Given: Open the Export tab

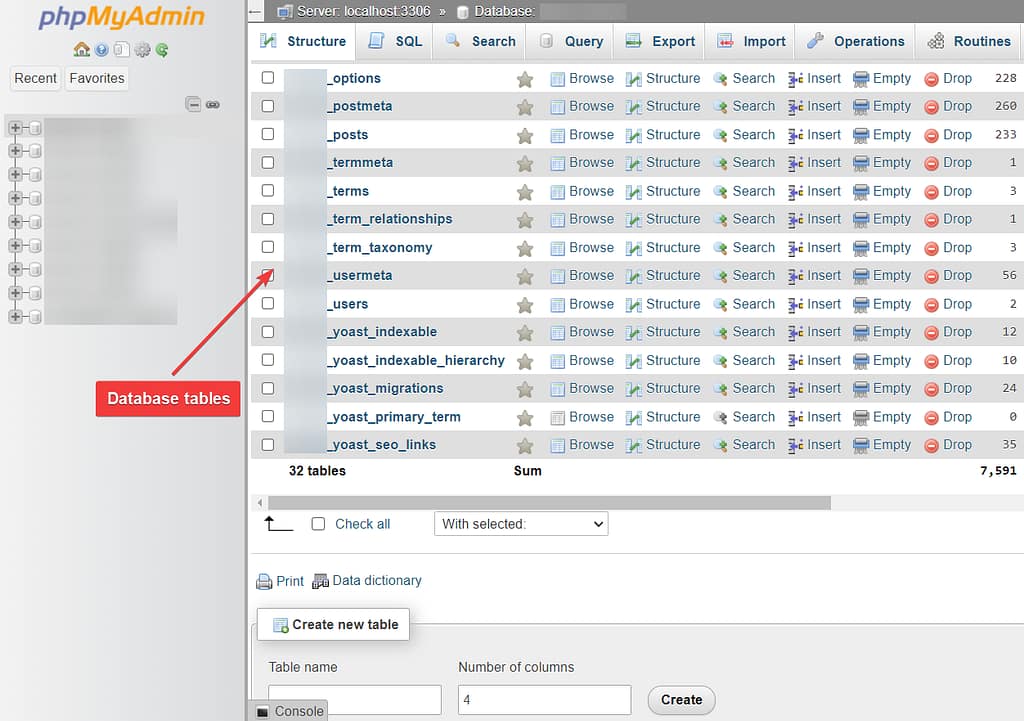Looking at the screenshot, I should [660, 41].
